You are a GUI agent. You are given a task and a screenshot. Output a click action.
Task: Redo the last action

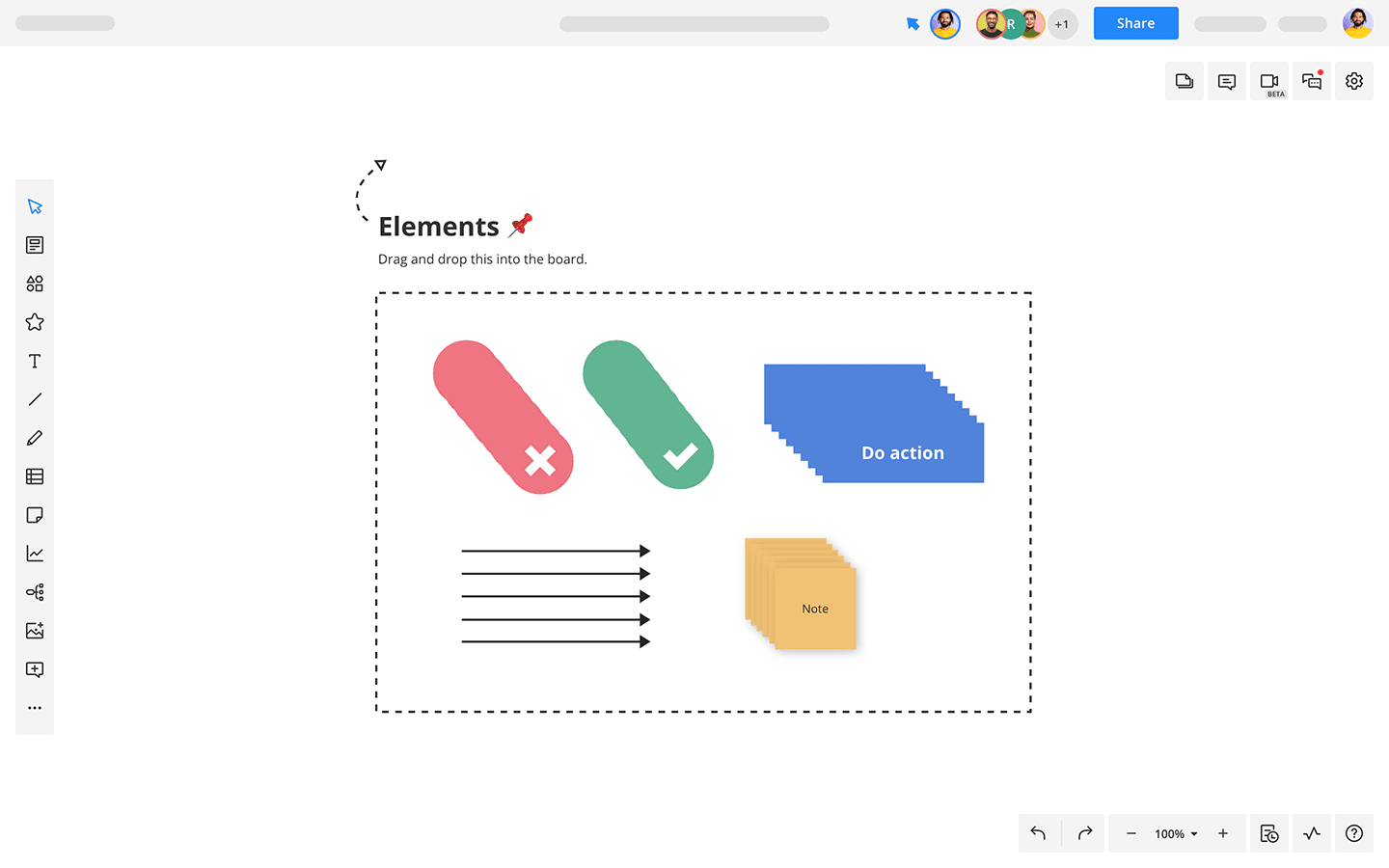point(1084,833)
